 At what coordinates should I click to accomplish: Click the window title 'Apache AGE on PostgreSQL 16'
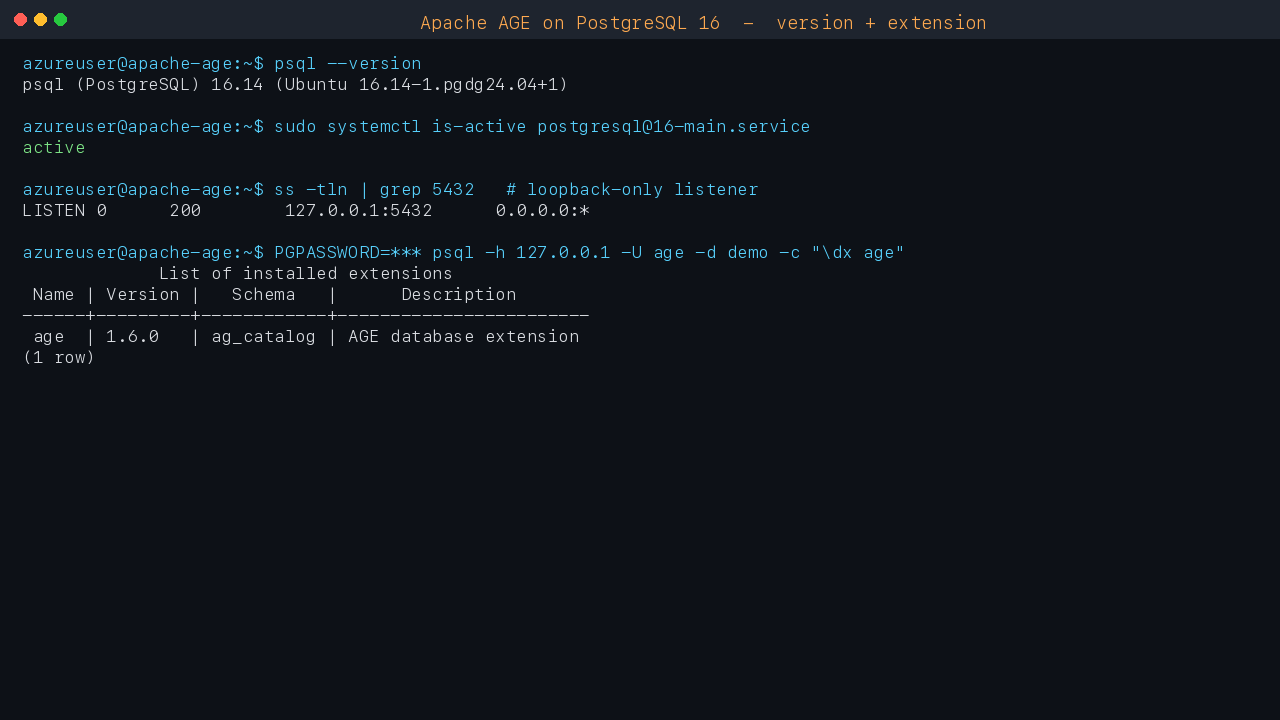[x=570, y=23]
